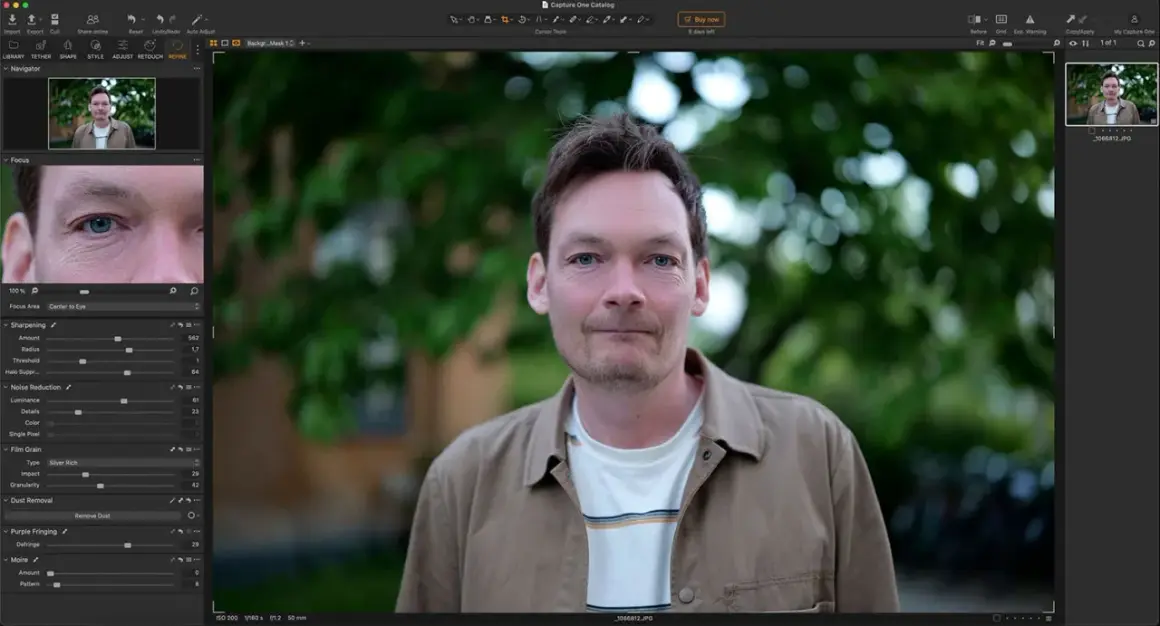Click the Defringe slider handle
Screen dimensions: 1160x626
coord(127,545)
